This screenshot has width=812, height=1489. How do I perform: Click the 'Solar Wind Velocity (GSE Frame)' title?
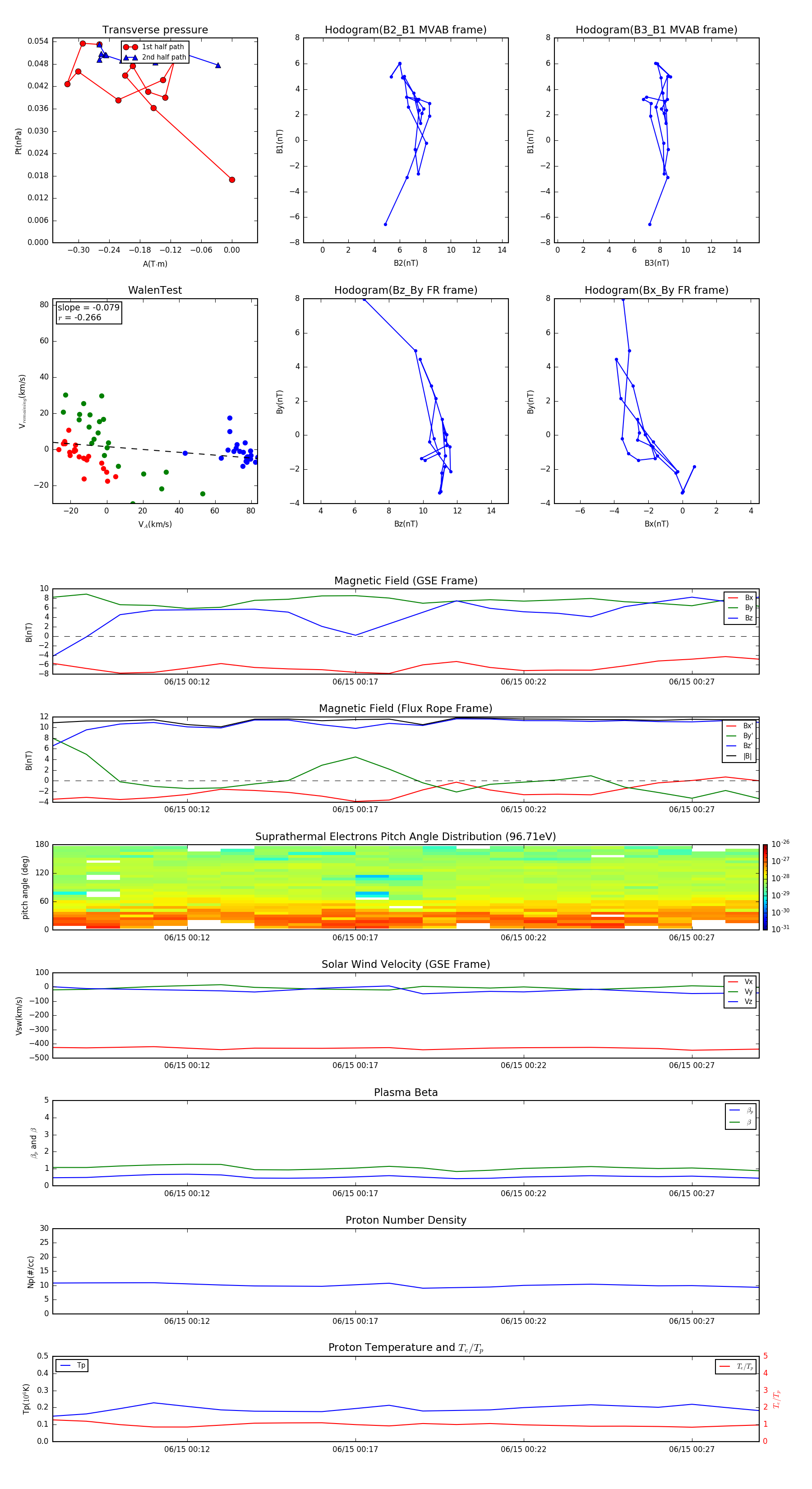(x=406, y=965)
